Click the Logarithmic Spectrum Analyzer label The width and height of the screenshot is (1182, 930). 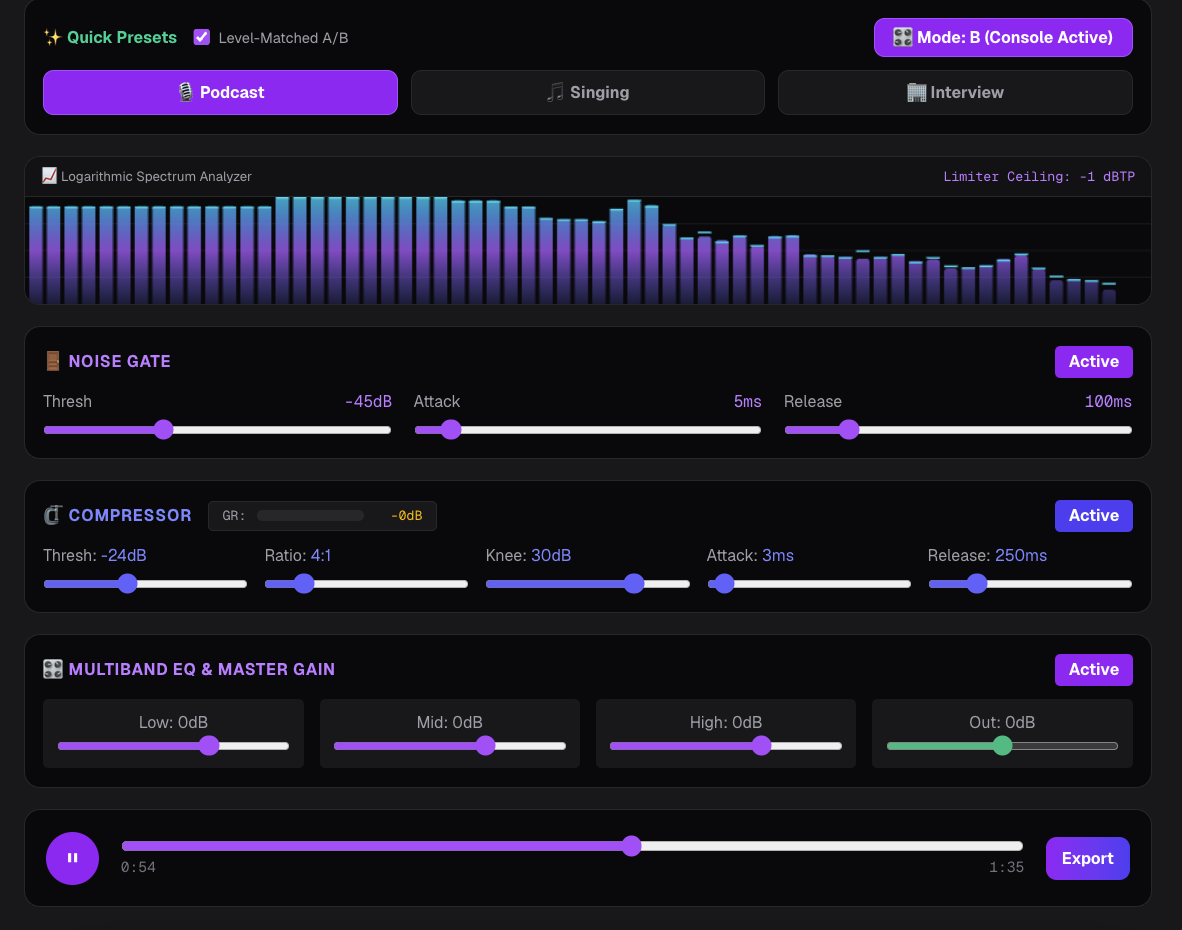pos(156,176)
